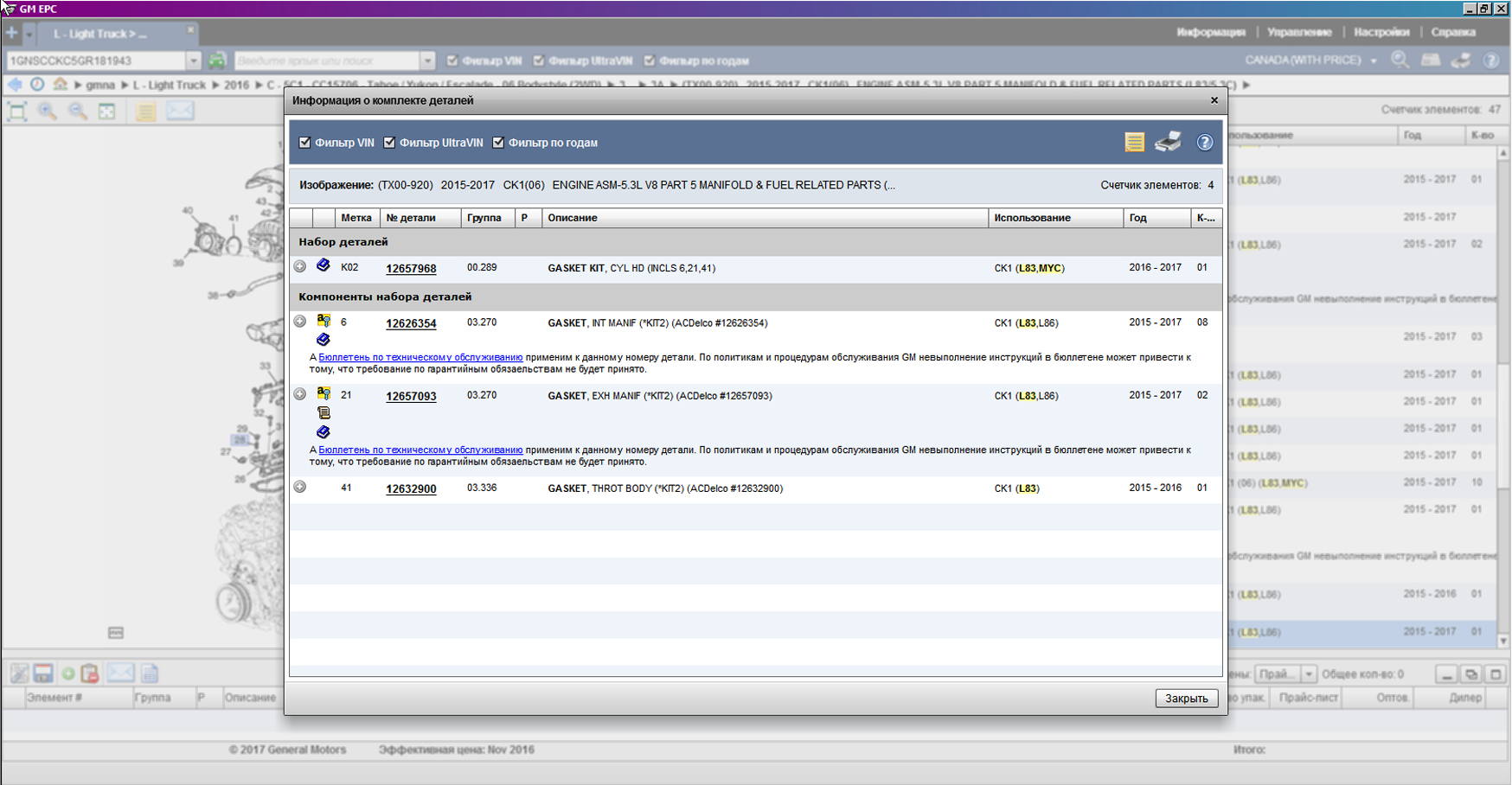Toggle Фильтр UltraVIN checkbox in the dialog
This screenshot has width=1512, height=785.
click(x=389, y=143)
